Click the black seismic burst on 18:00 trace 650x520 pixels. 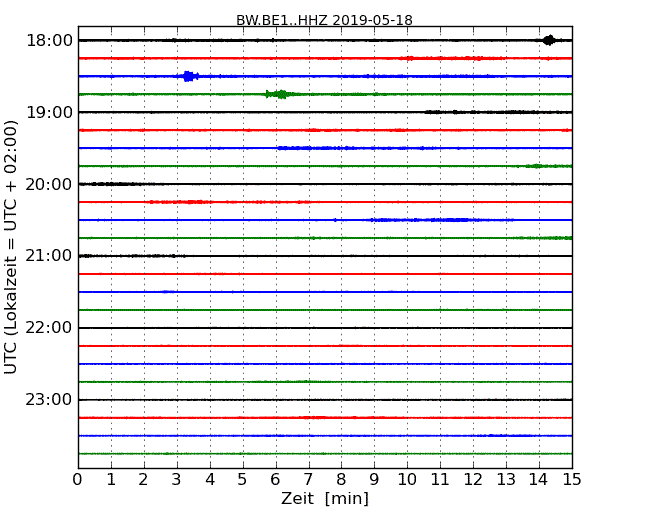click(x=549, y=40)
